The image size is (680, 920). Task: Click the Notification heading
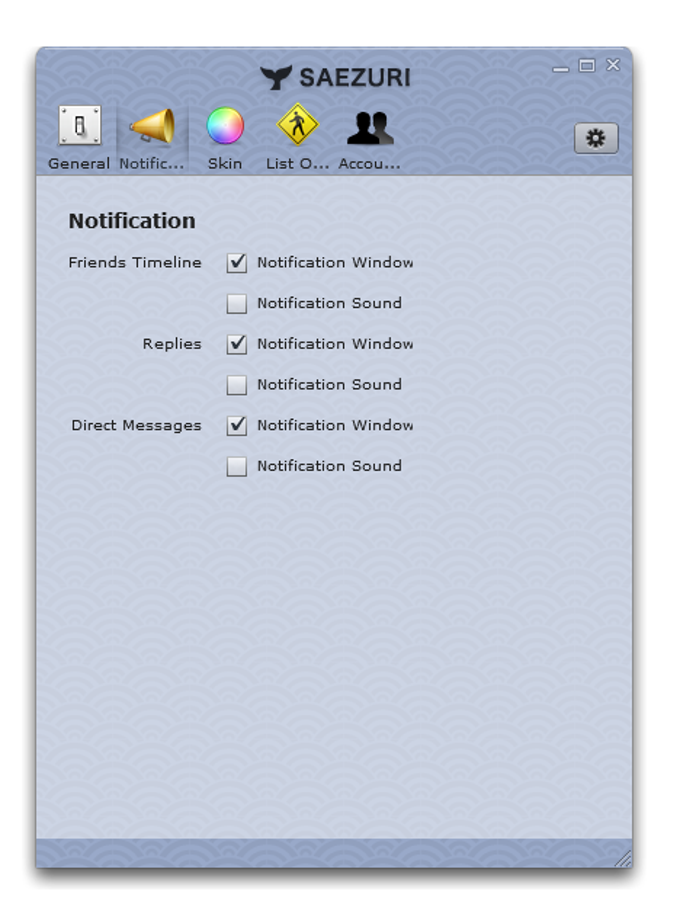click(132, 221)
